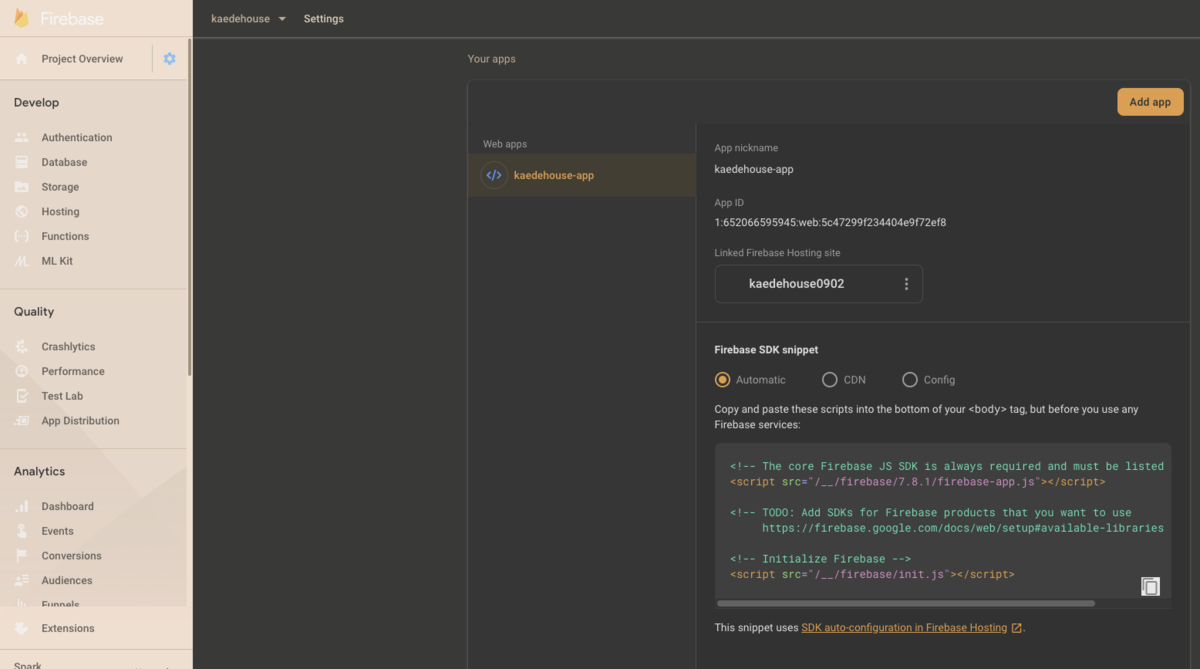
Task: Click the setup#available-libraries URL in snippet
Action: click(963, 528)
